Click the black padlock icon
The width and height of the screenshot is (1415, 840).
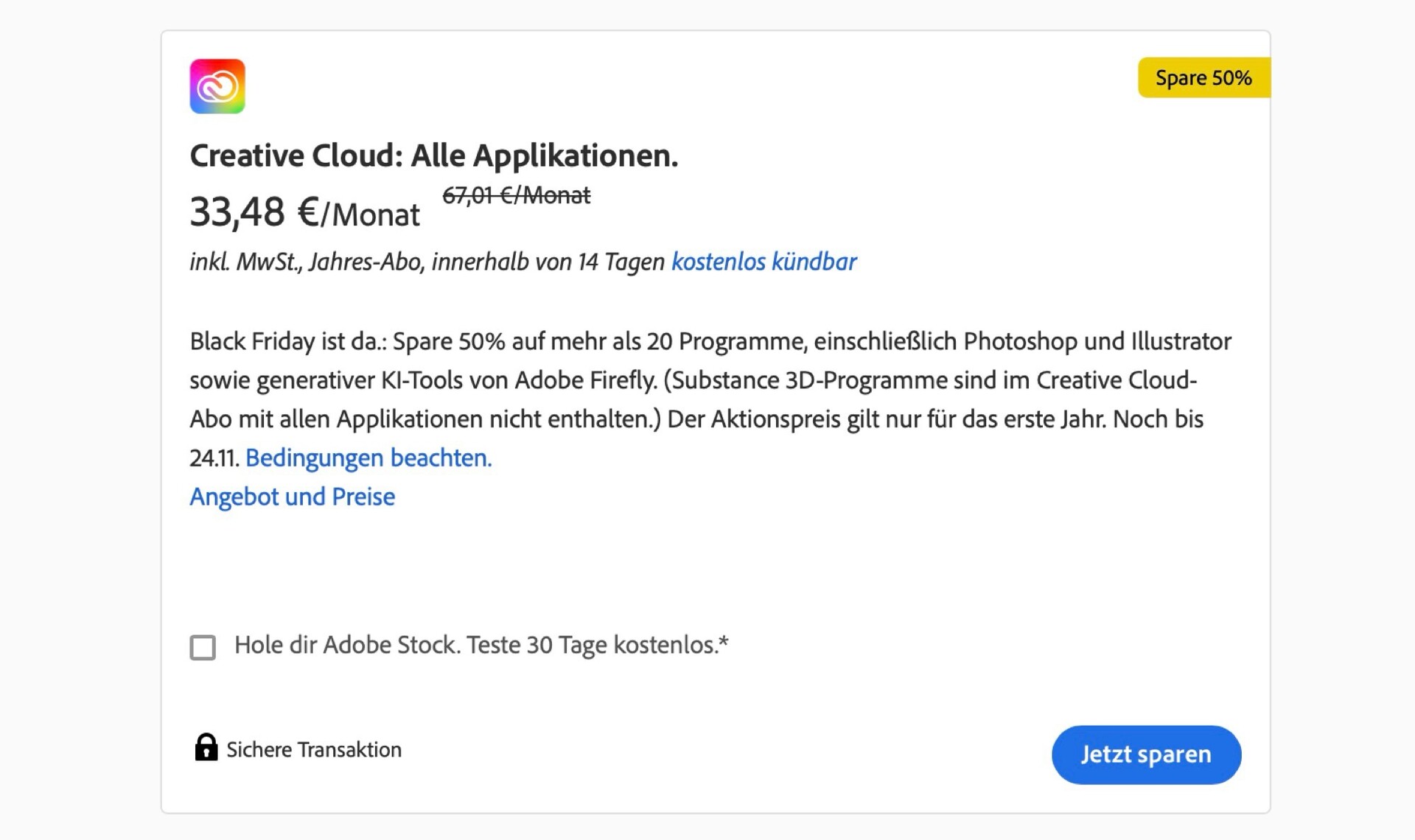pos(206,747)
